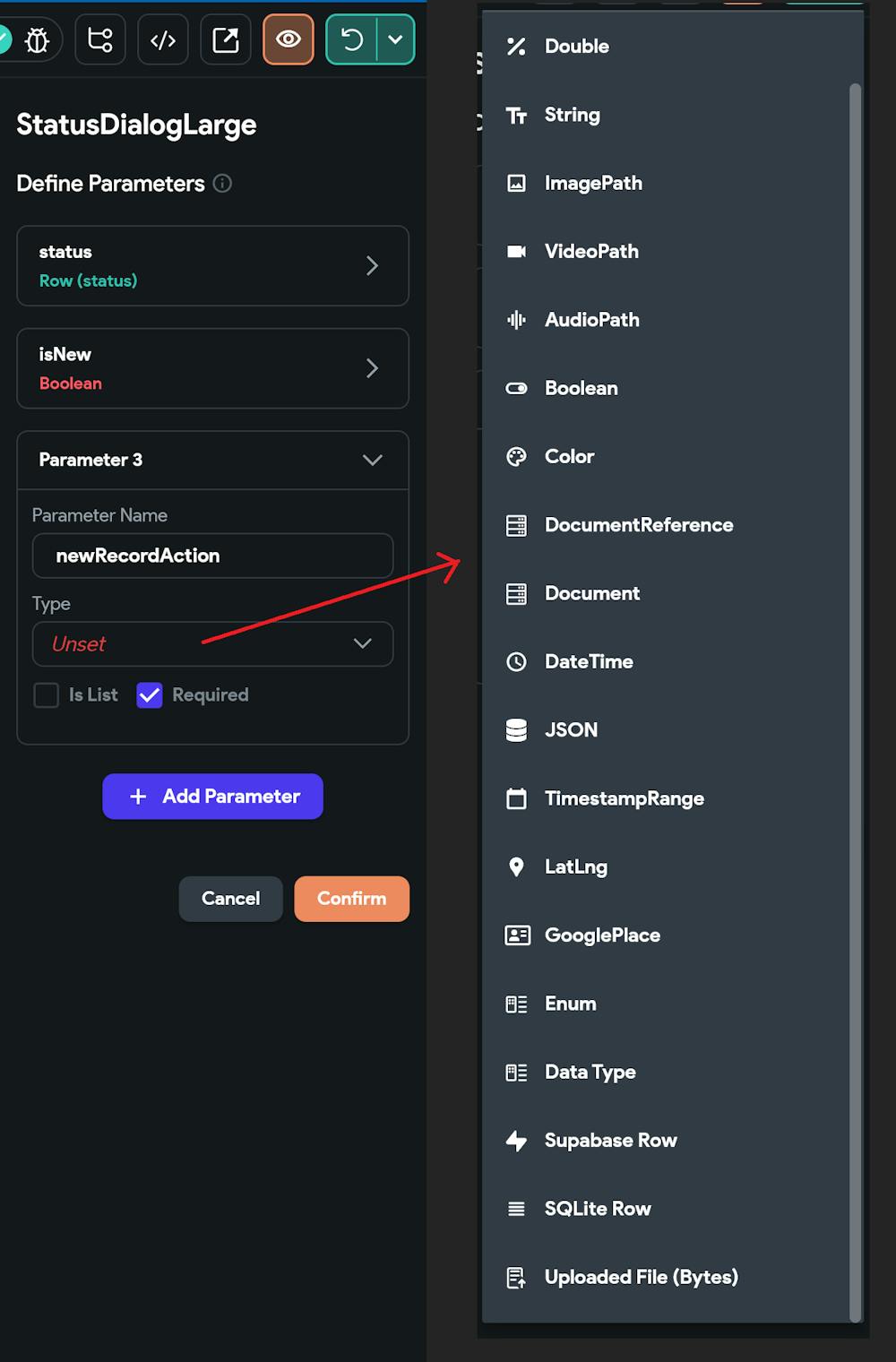Click the open-in-new-window icon
Image resolution: width=896 pixels, height=1362 pixels.
[x=226, y=40]
